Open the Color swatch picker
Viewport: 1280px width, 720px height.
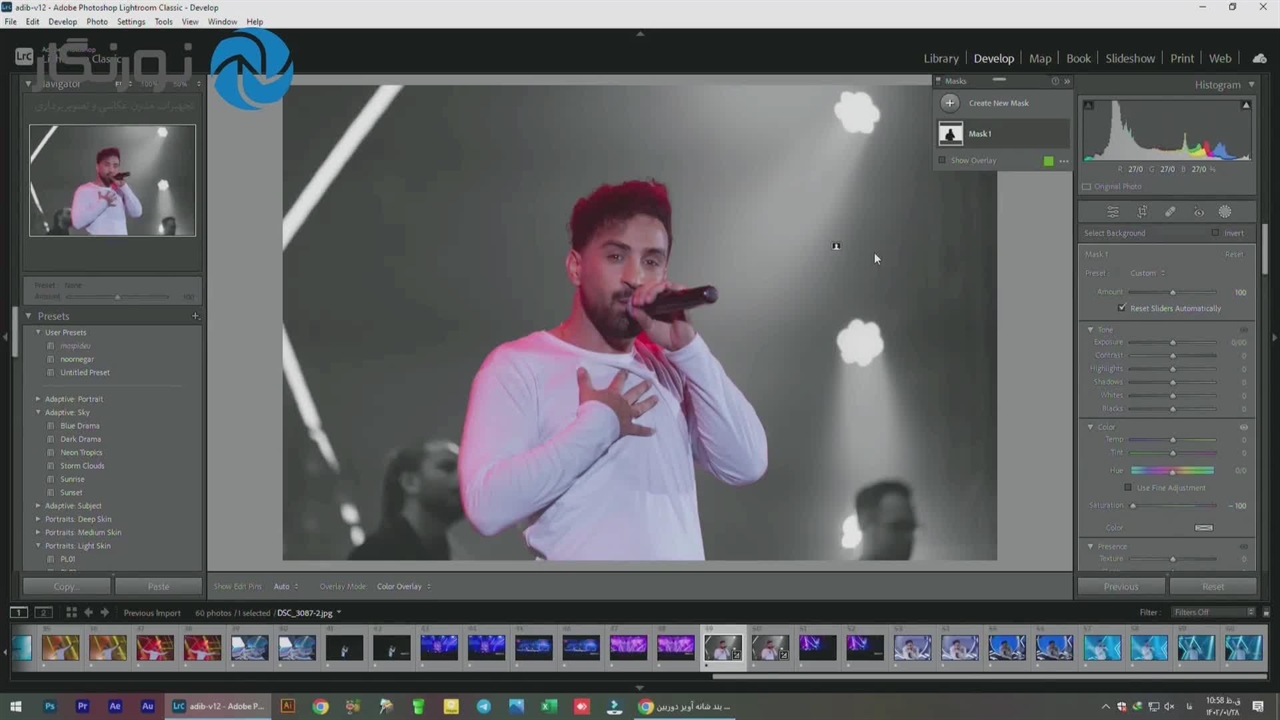pos(1204,527)
